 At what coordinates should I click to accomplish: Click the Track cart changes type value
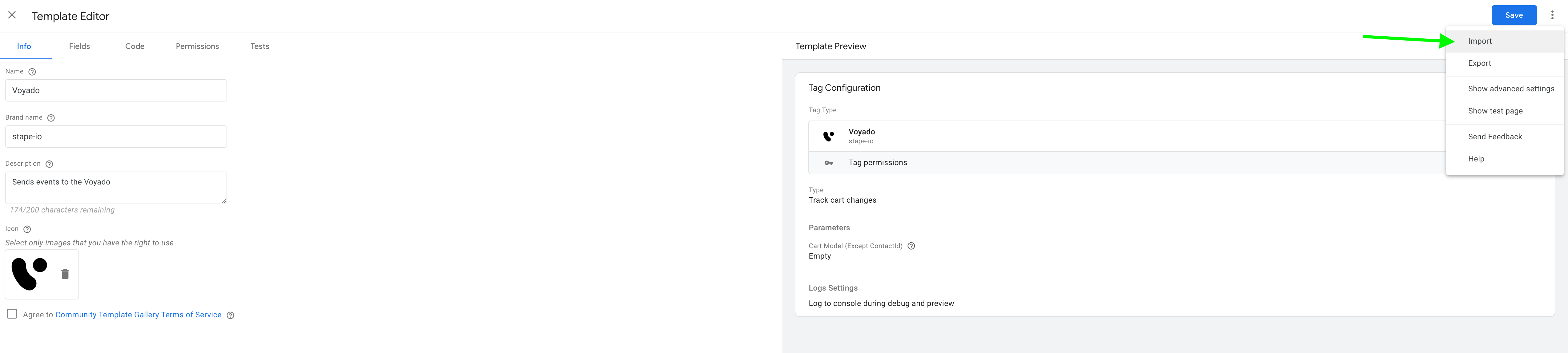click(842, 200)
